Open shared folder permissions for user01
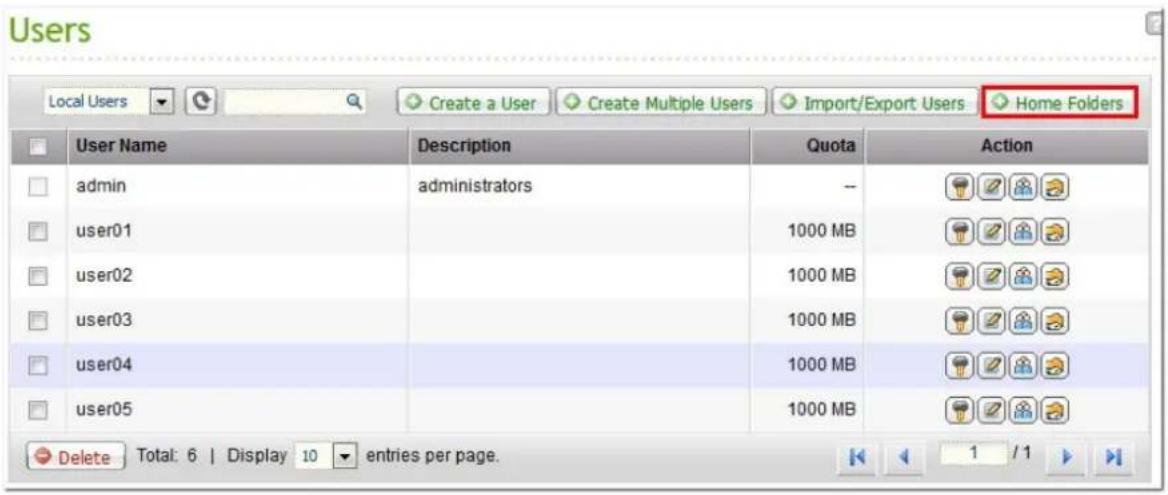 pos(1054,231)
